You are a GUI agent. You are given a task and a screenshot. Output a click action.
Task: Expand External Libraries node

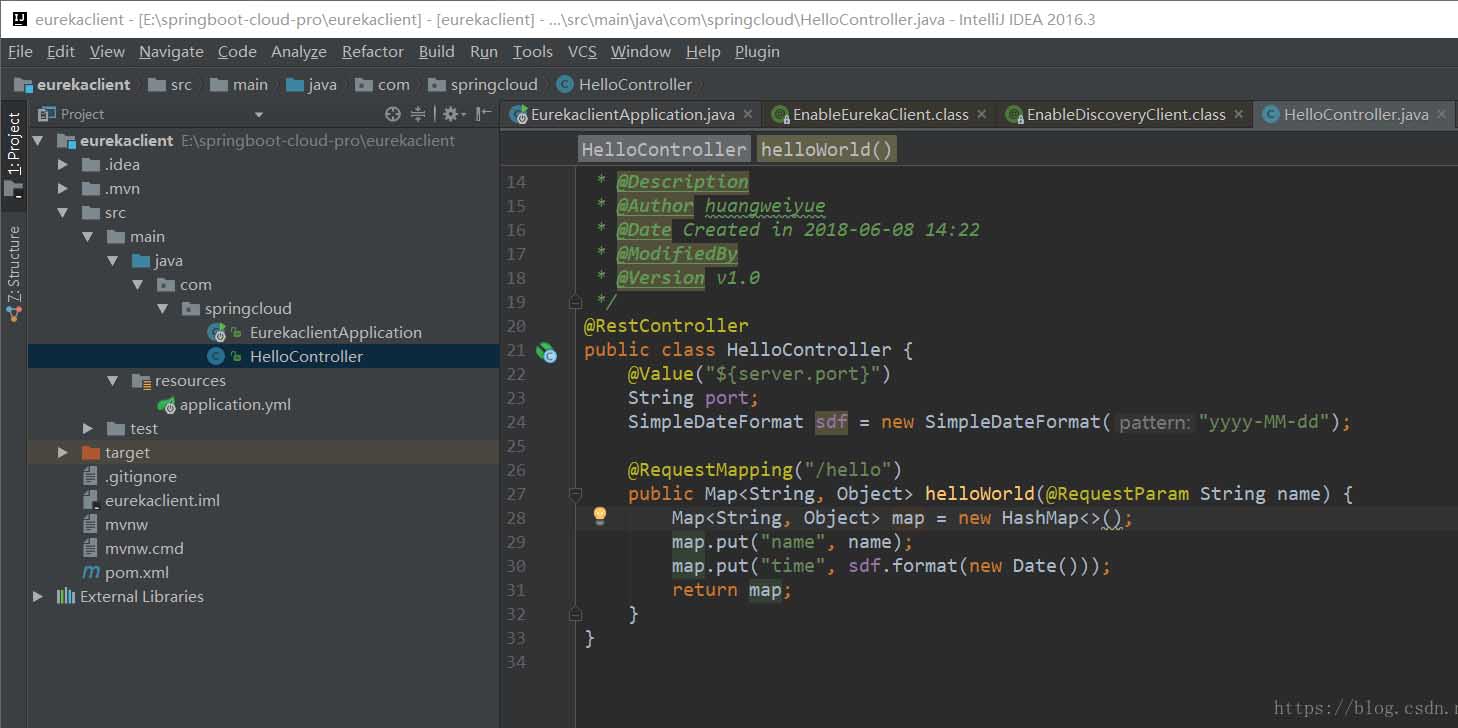point(38,597)
